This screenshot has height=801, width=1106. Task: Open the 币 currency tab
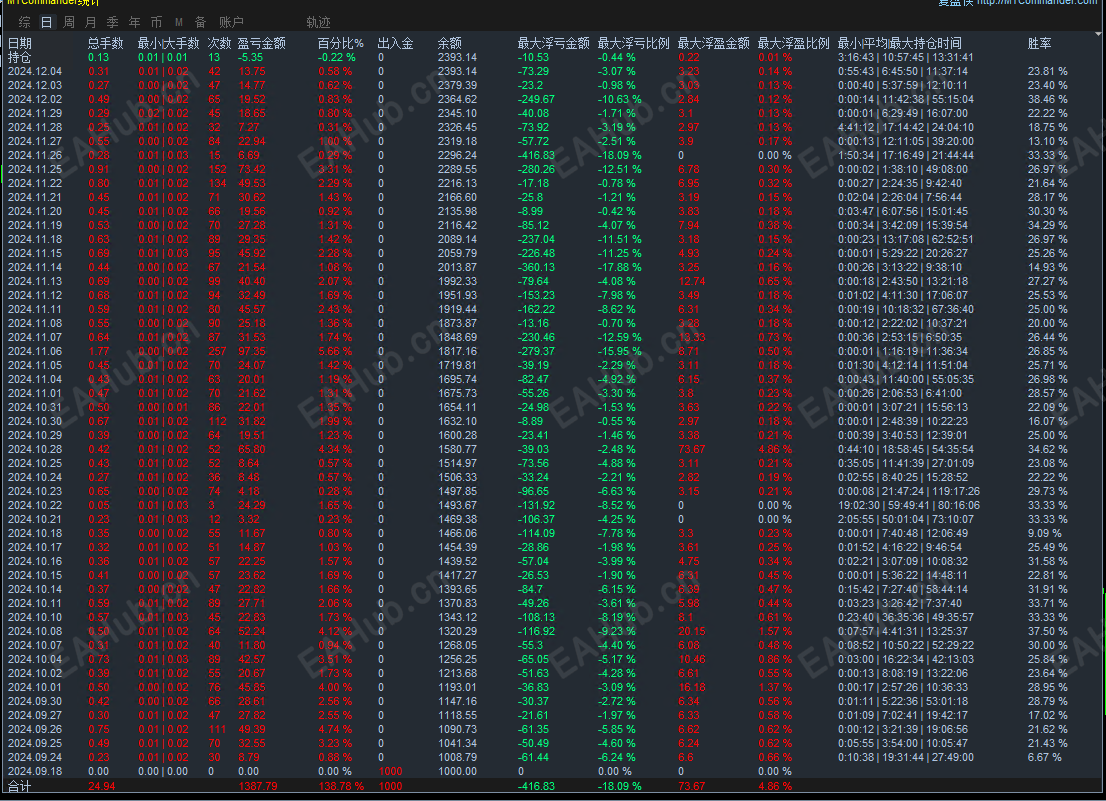(157, 23)
